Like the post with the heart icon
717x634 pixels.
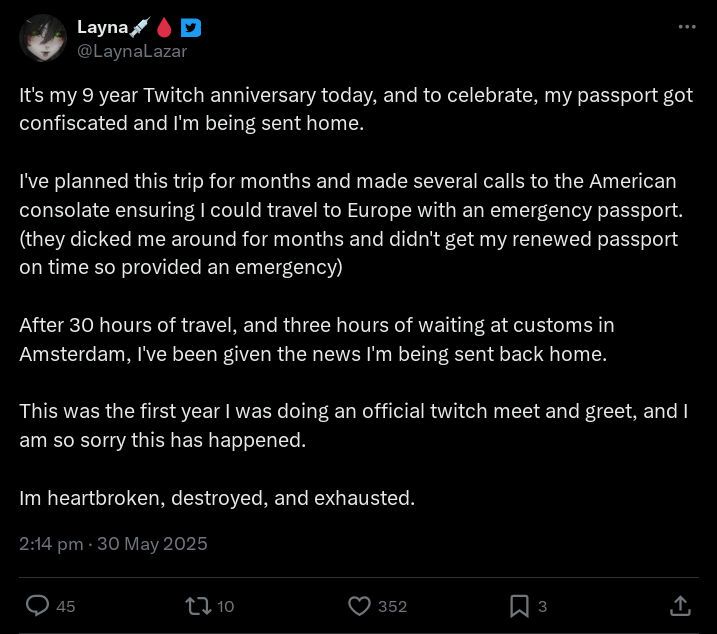click(359, 605)
